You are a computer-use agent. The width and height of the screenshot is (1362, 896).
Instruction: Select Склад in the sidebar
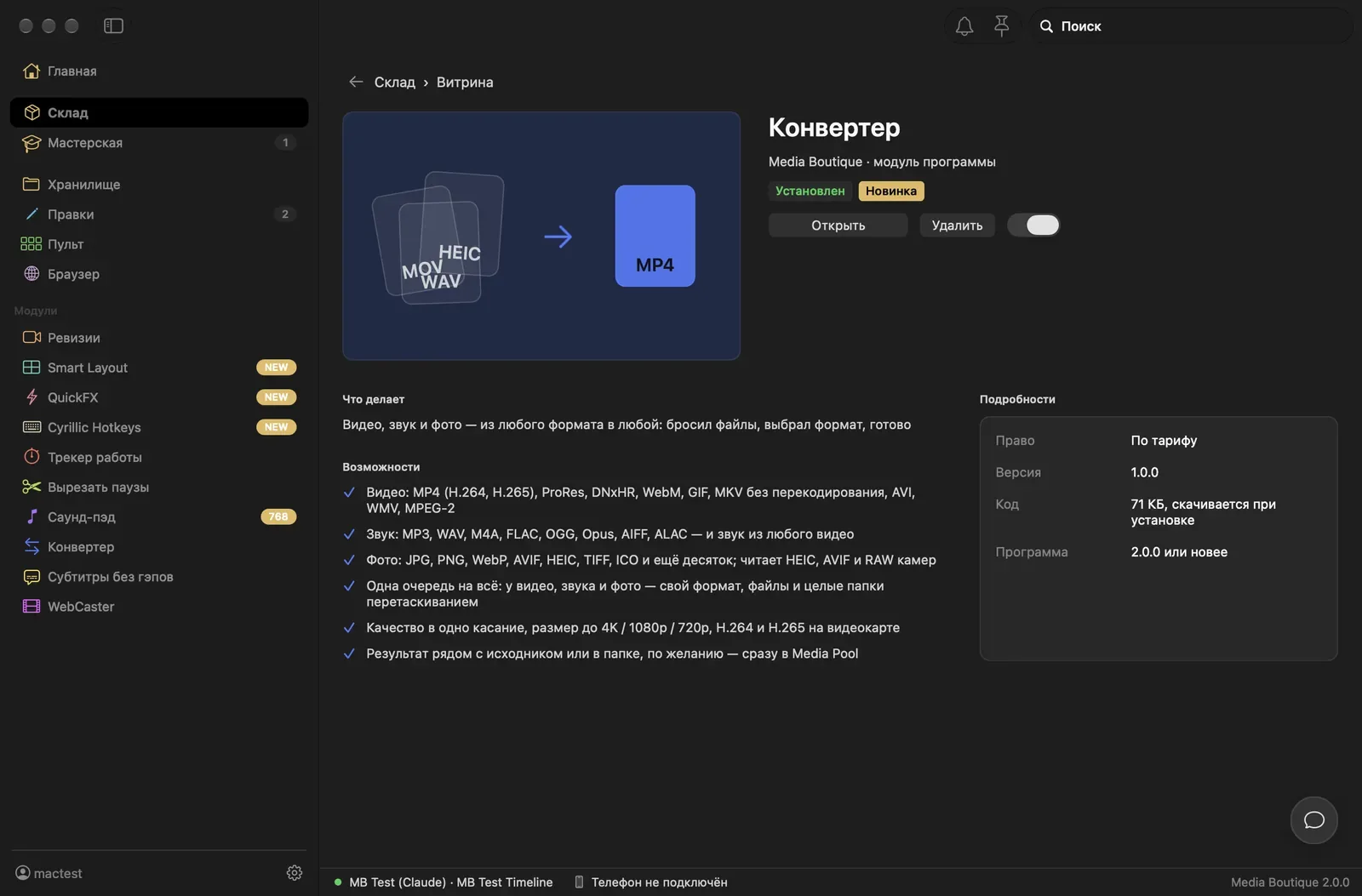pyautogui.click(x=159, y=112)
